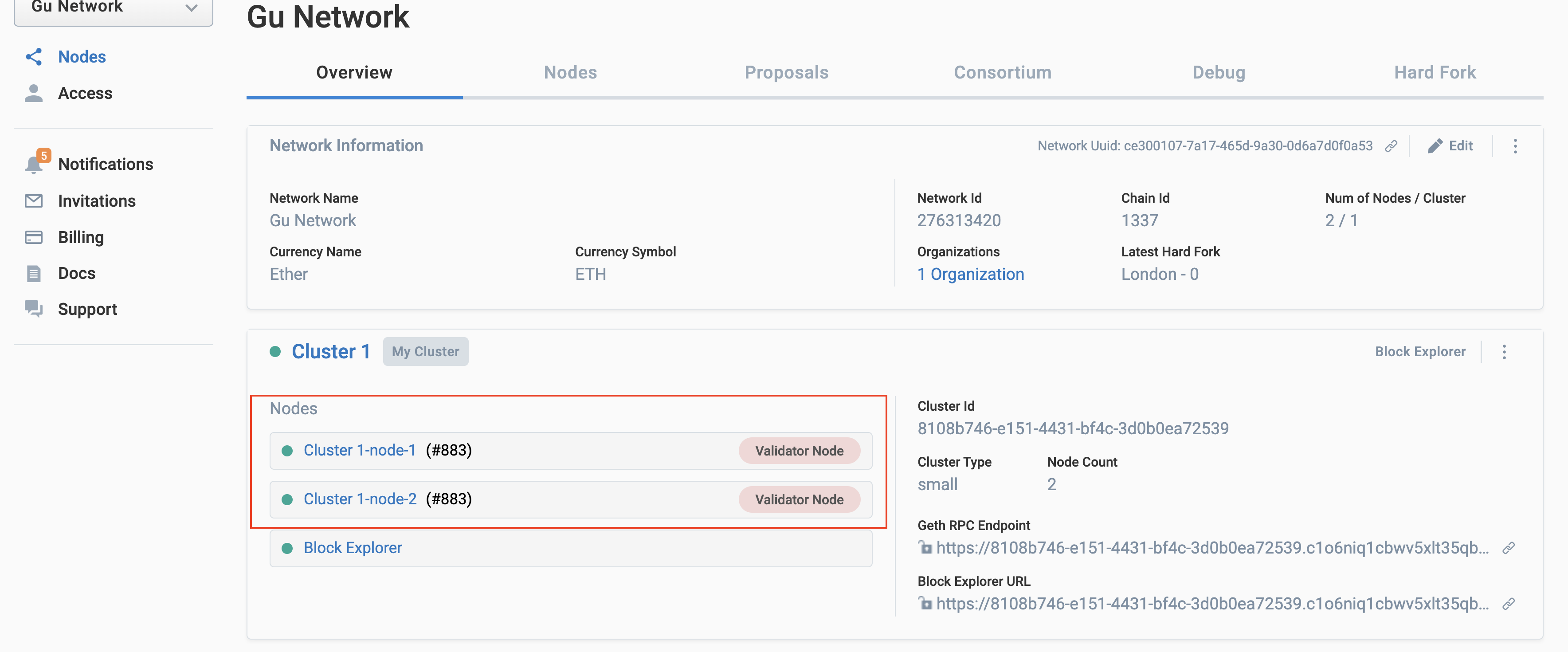Select the Nodes icon in the sidebar
Viewport: 1568px width, 652px height.
tap(33, 57)
